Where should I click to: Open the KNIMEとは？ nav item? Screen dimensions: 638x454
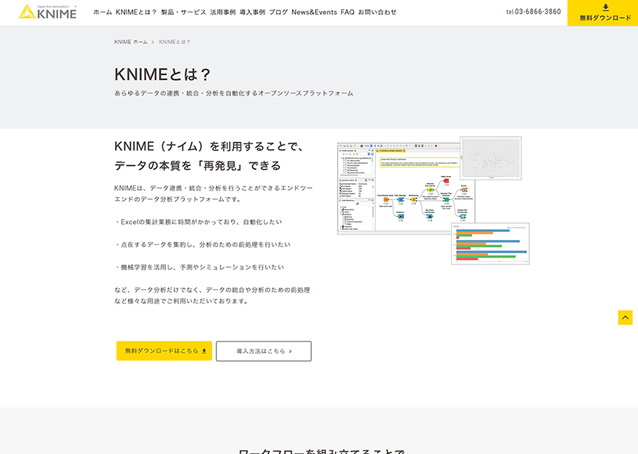[x=136, y=12]
